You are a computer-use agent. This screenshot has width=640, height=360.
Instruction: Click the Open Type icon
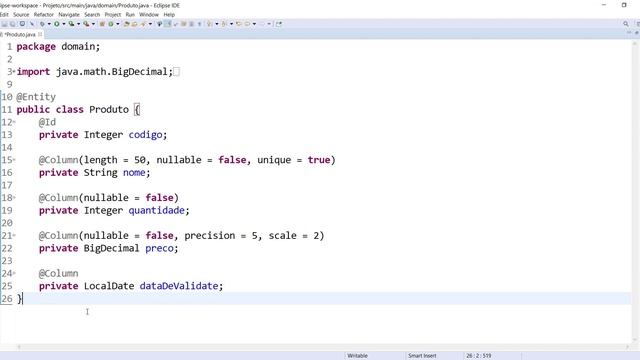tap(126, 24)
